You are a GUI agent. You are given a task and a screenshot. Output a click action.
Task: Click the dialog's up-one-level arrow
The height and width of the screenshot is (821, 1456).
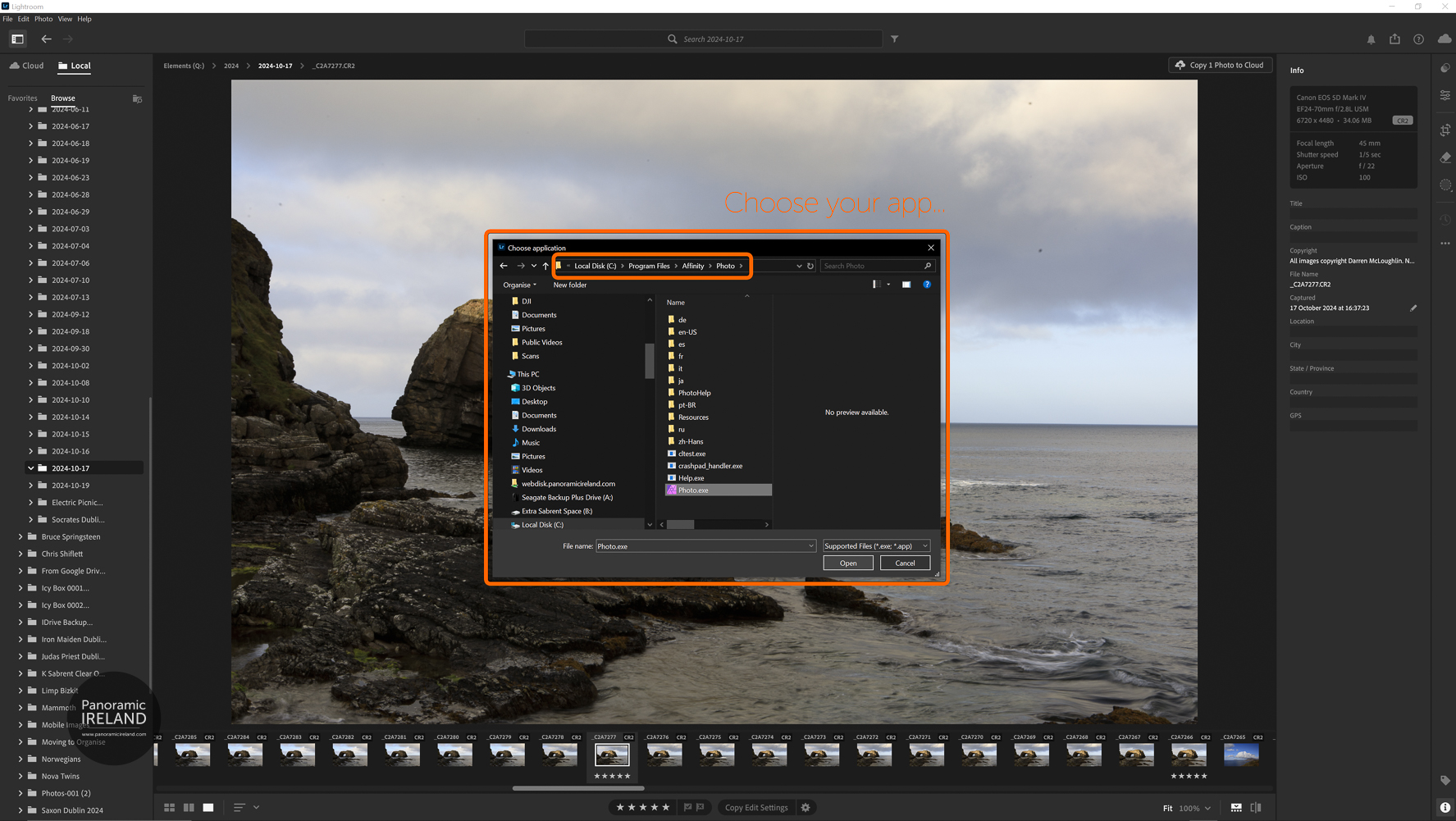[x=545, y=266]
